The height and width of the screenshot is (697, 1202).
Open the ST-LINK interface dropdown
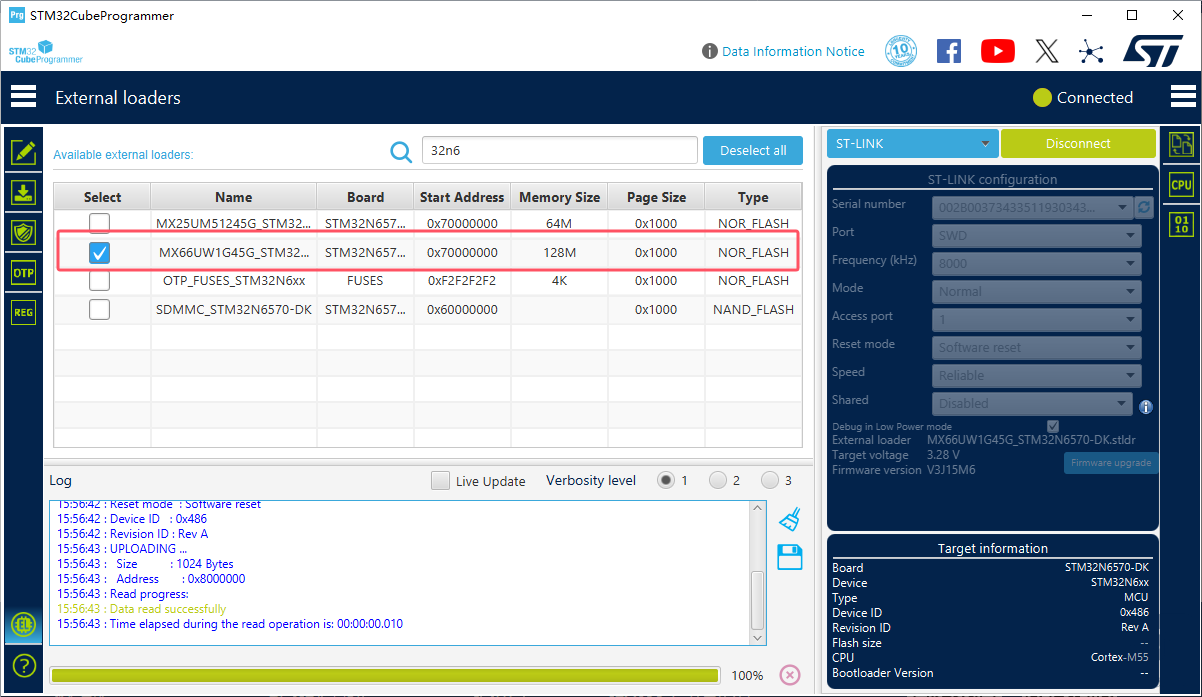tap(913, 143)
